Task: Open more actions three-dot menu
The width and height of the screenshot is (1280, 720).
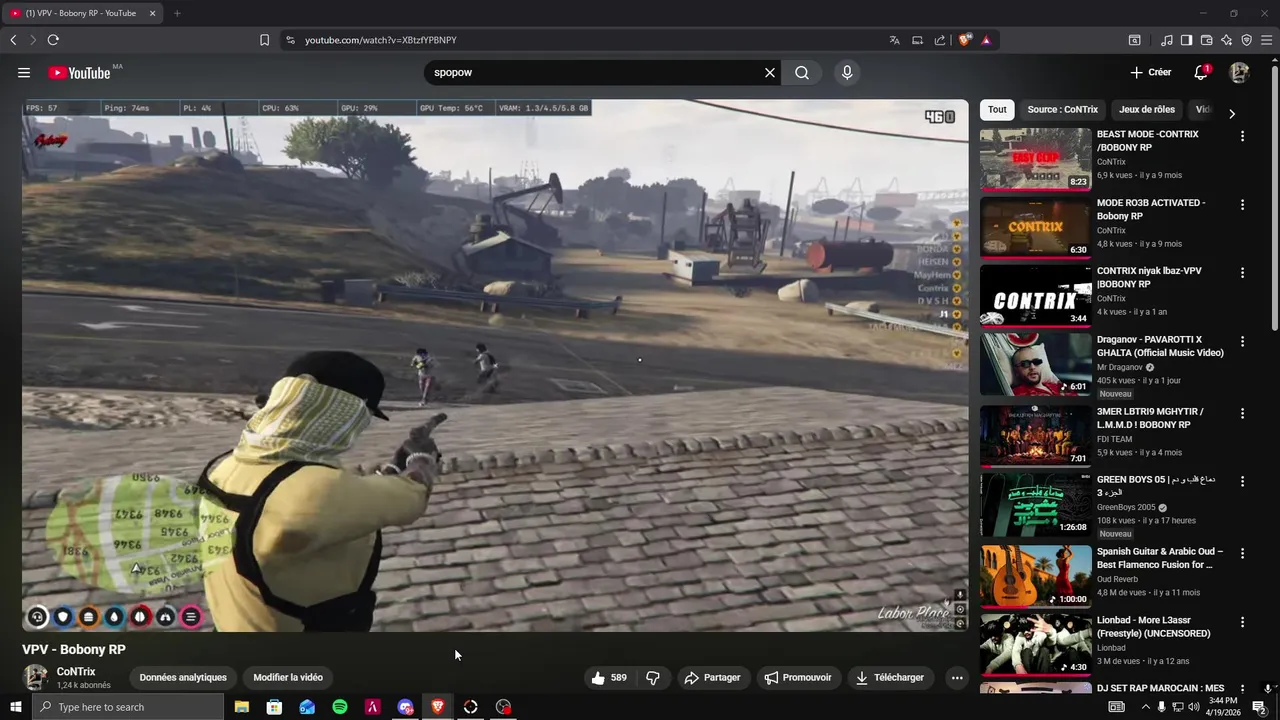Action: pos(957,677)
